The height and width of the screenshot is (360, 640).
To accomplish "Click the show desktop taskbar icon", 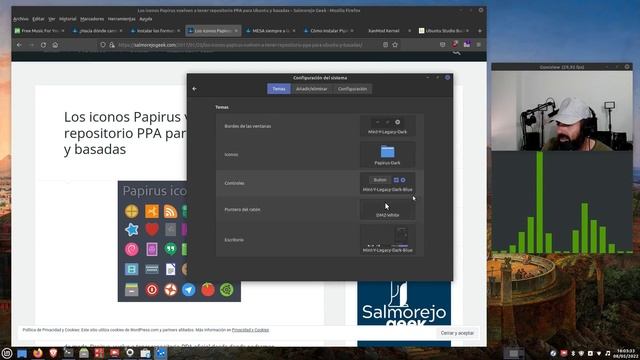I will coord(22,353).
